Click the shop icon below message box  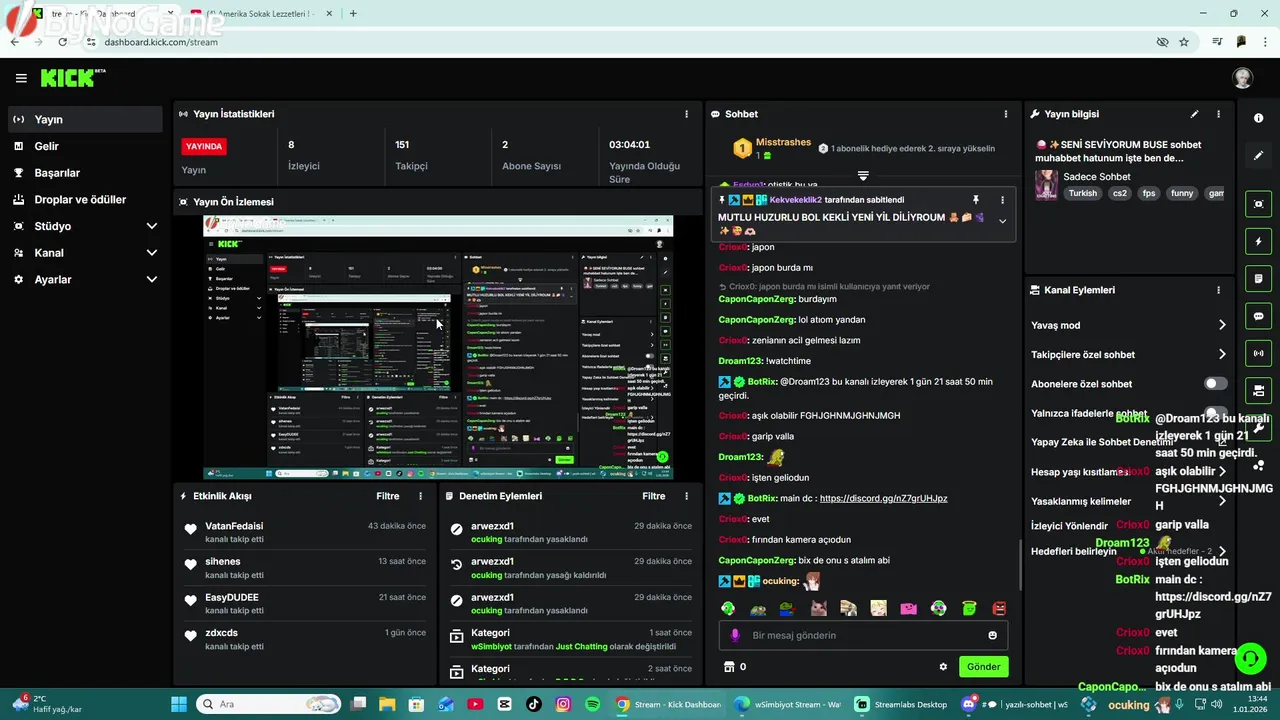729,667
